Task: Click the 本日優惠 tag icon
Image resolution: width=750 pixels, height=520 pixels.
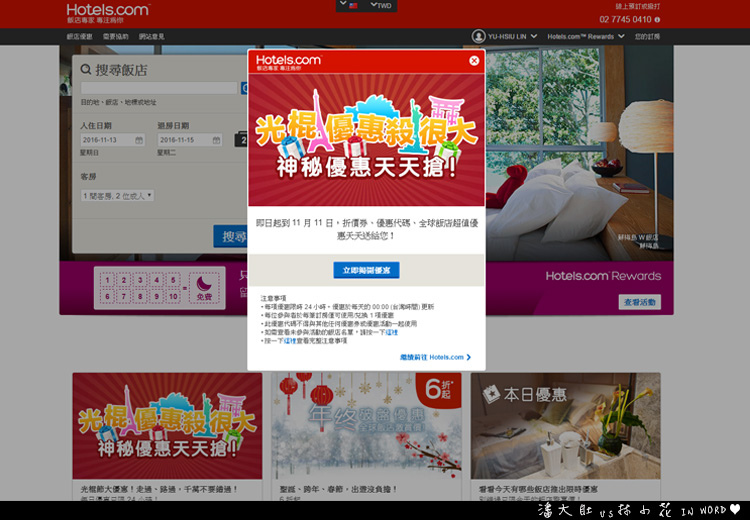Action: point(490,394)
